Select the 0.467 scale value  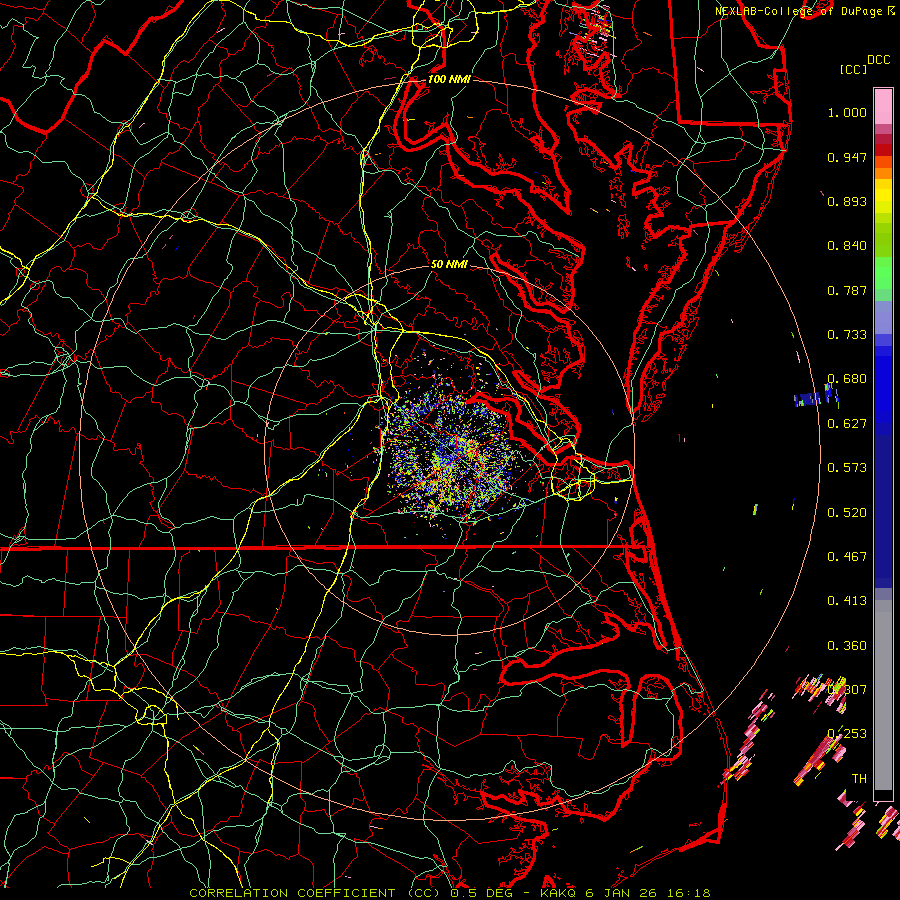point(847,557)
